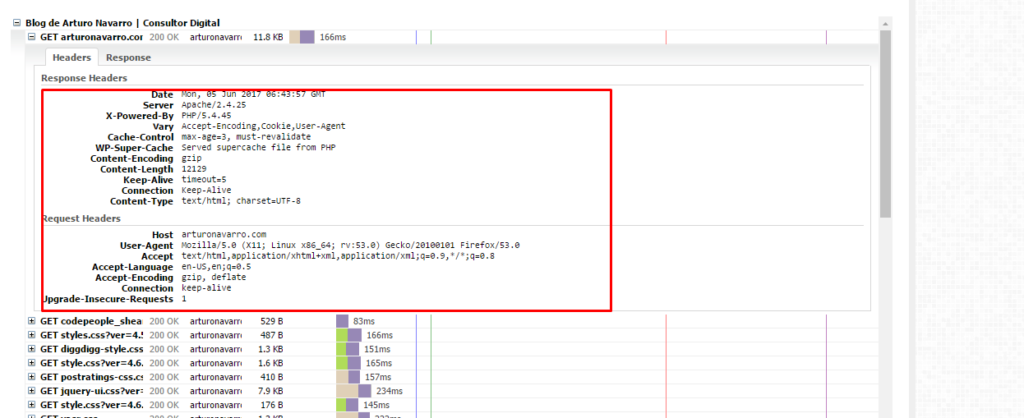Screen dimensions: 1024x418
Task: Collapse the Blog de Arturo Navarro page group
Action: (17, 23)
